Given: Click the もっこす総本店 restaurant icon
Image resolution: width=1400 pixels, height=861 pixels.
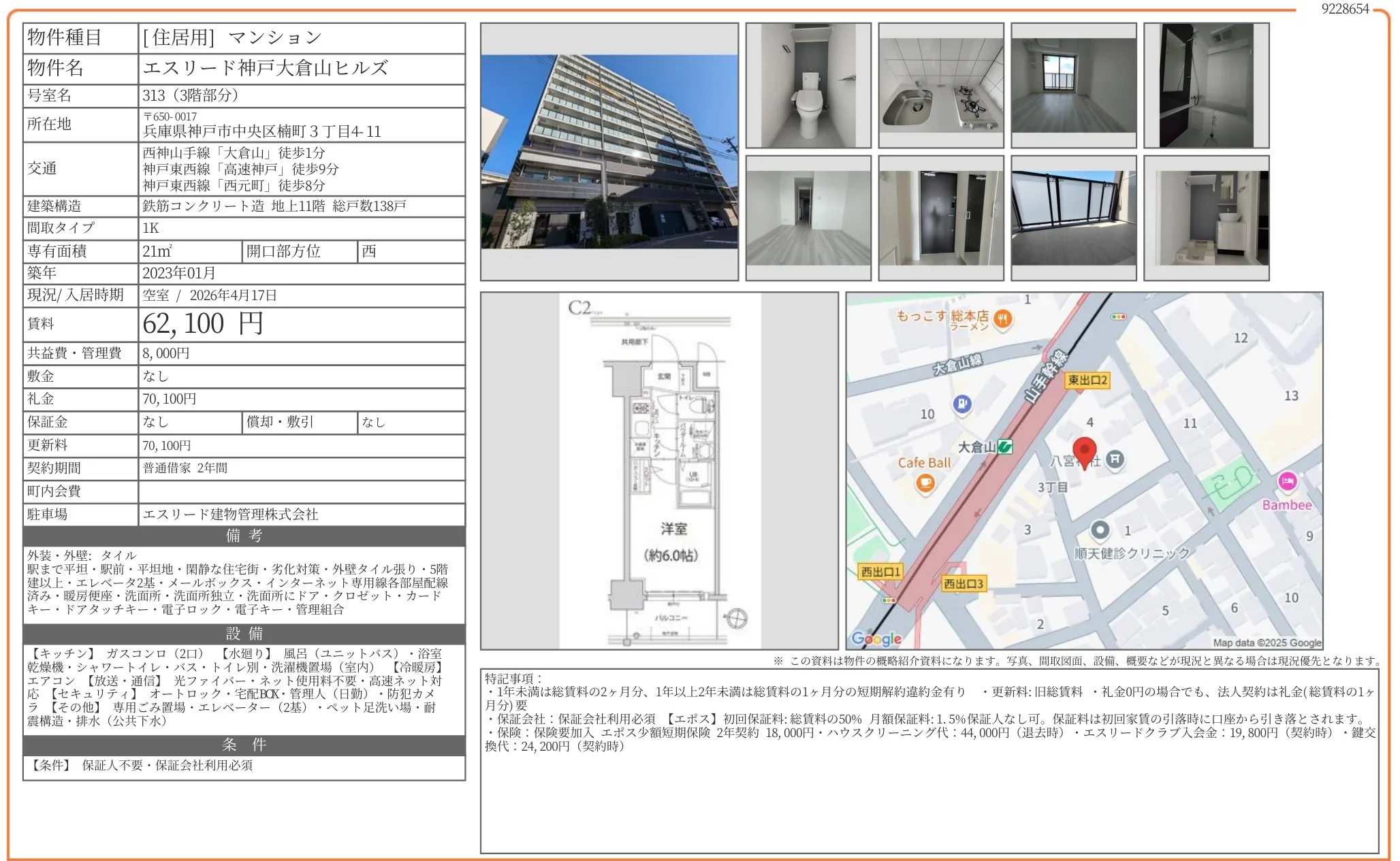Looking at the screenshot, I should (1002, 319).
